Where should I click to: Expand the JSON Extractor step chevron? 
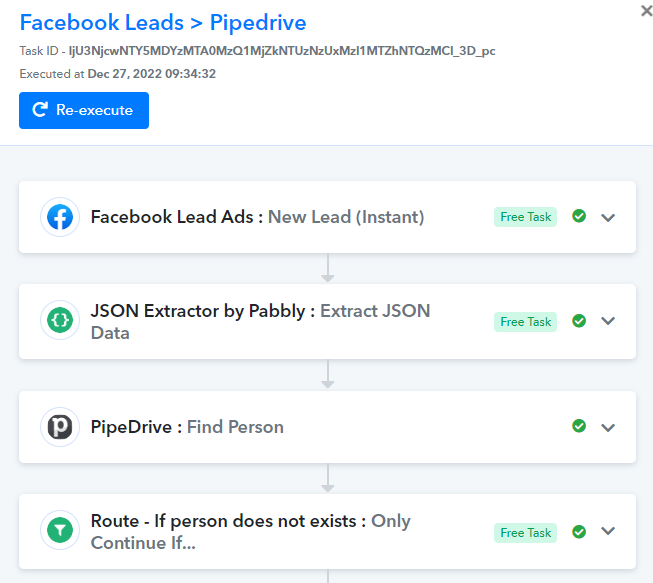tap(608, 321)
